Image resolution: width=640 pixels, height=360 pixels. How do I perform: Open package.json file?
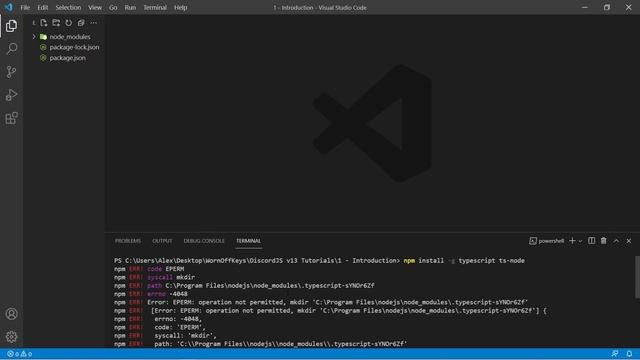pos(67,58)
